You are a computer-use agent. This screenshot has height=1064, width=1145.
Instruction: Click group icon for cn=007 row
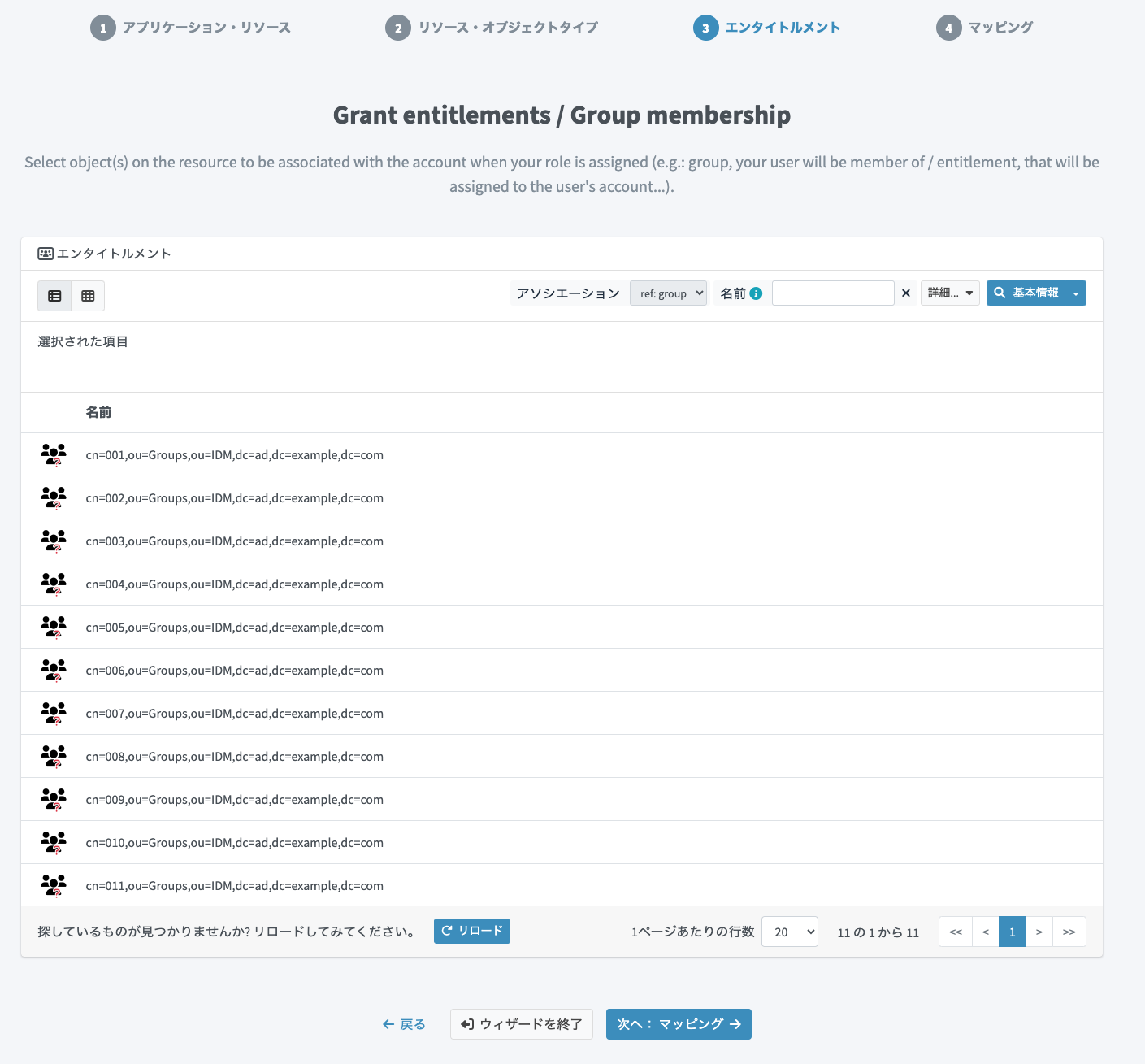pos(54,713)
